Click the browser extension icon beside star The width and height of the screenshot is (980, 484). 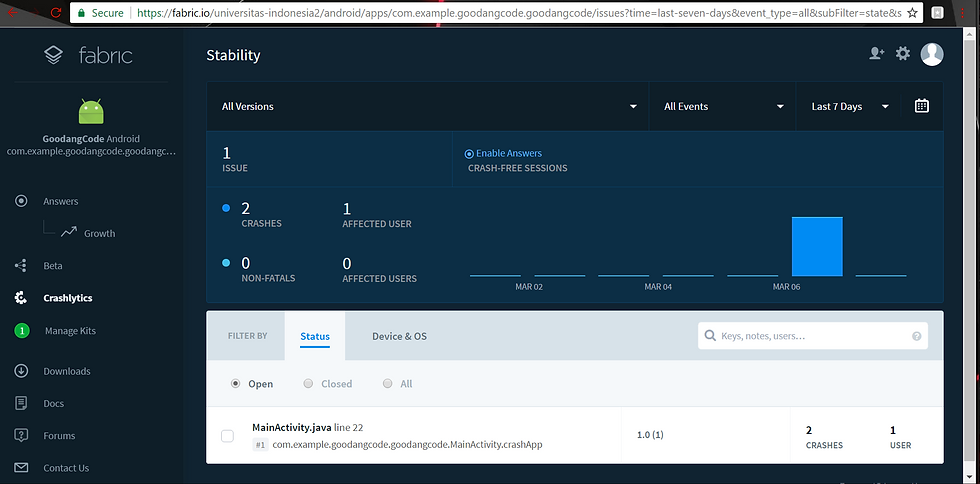pos(938,13)
